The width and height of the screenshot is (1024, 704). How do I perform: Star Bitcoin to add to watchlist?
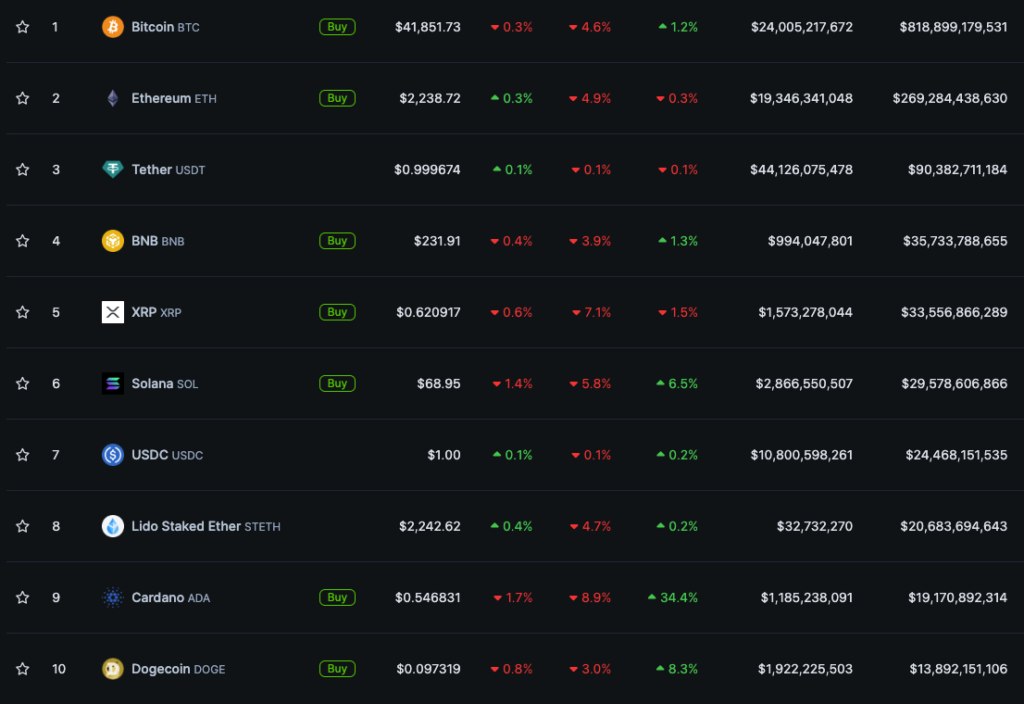22,27
